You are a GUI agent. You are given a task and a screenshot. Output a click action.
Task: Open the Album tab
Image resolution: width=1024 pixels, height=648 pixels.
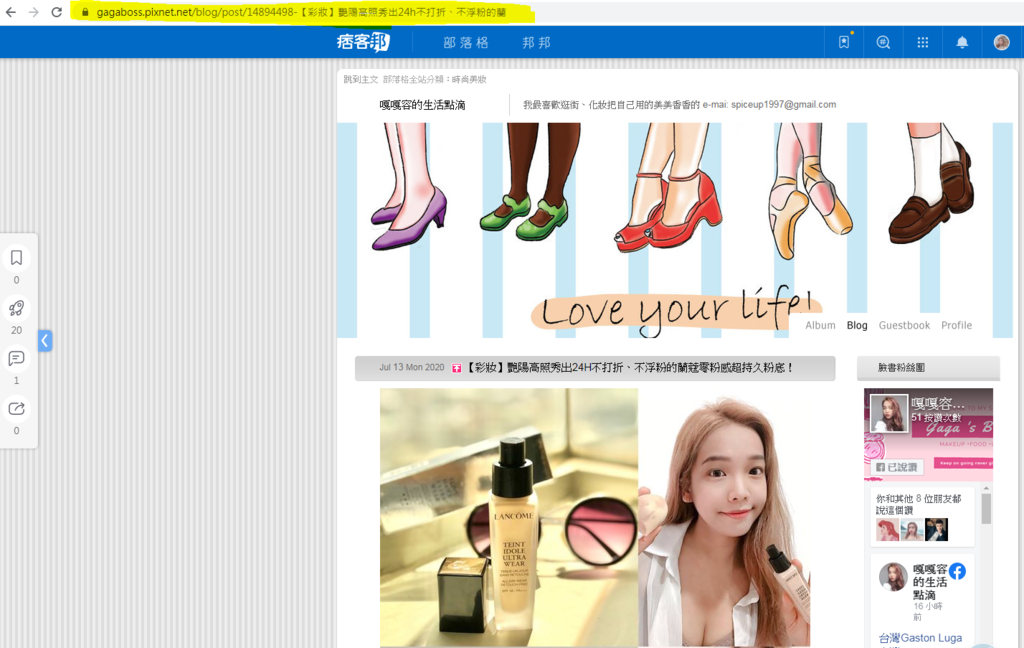[x=820, y=325]
